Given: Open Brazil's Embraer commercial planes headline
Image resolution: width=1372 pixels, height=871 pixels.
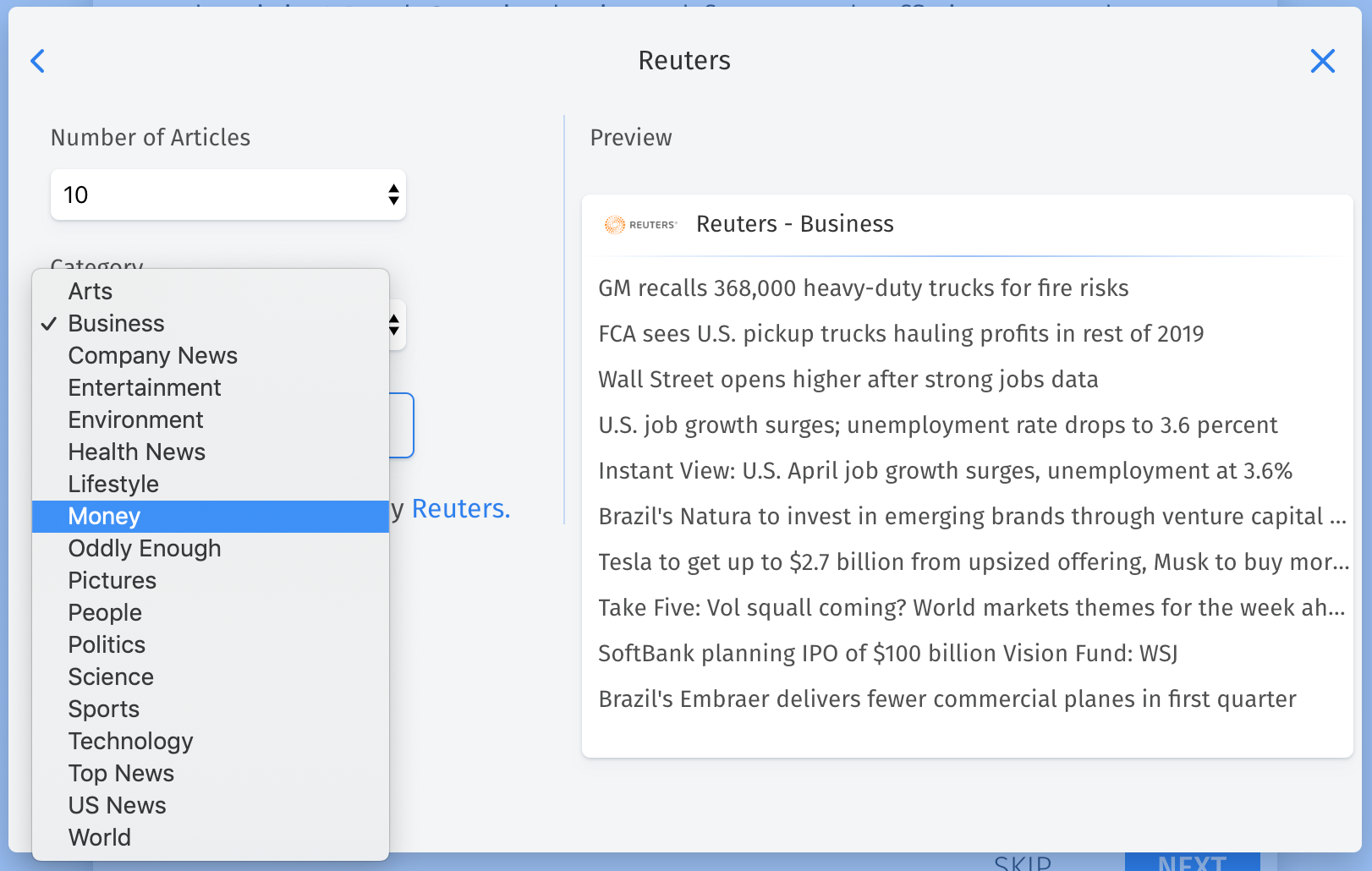Looking at the screenshot, I should pos(947,699).
